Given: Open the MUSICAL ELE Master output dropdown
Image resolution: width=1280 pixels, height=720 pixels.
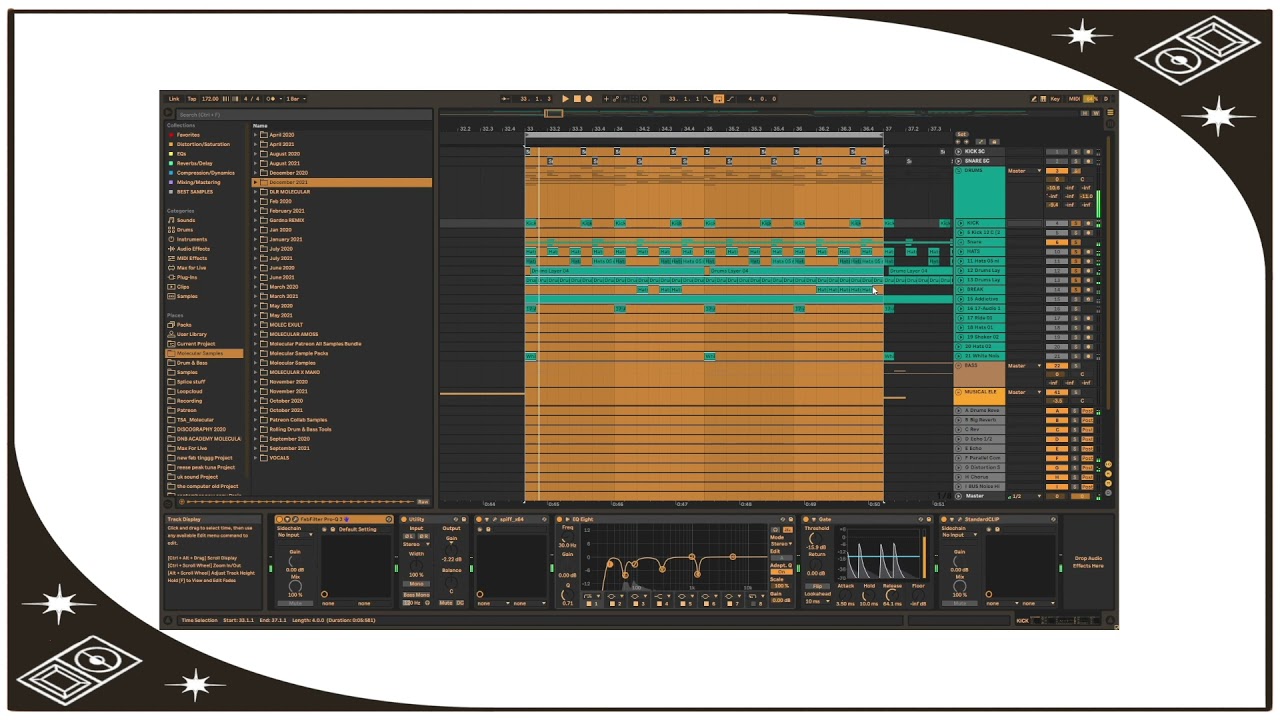Looking at the screenshot, I should click(x=1023, y=392).
